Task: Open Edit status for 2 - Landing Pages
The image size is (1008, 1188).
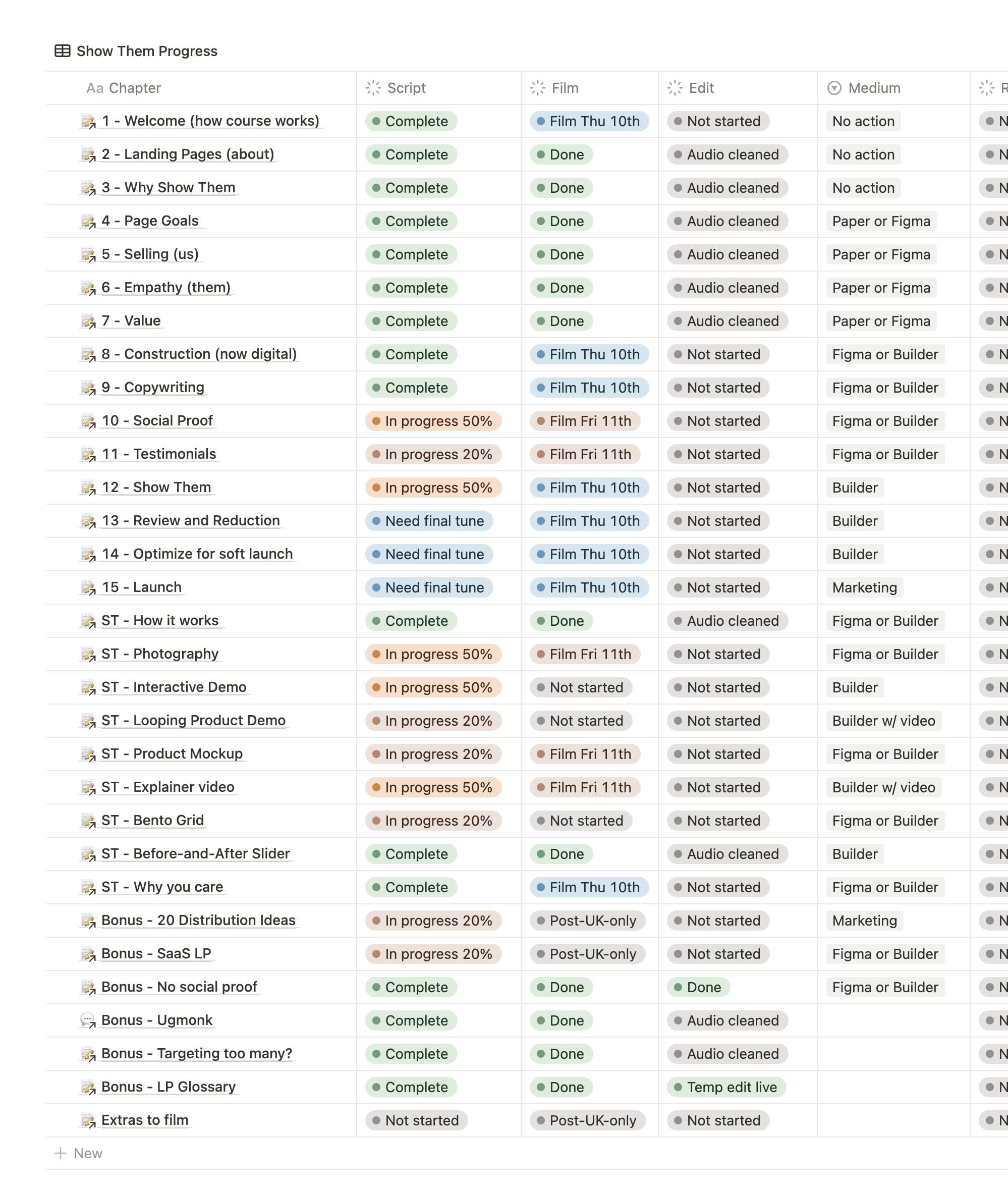Action: 727,154
